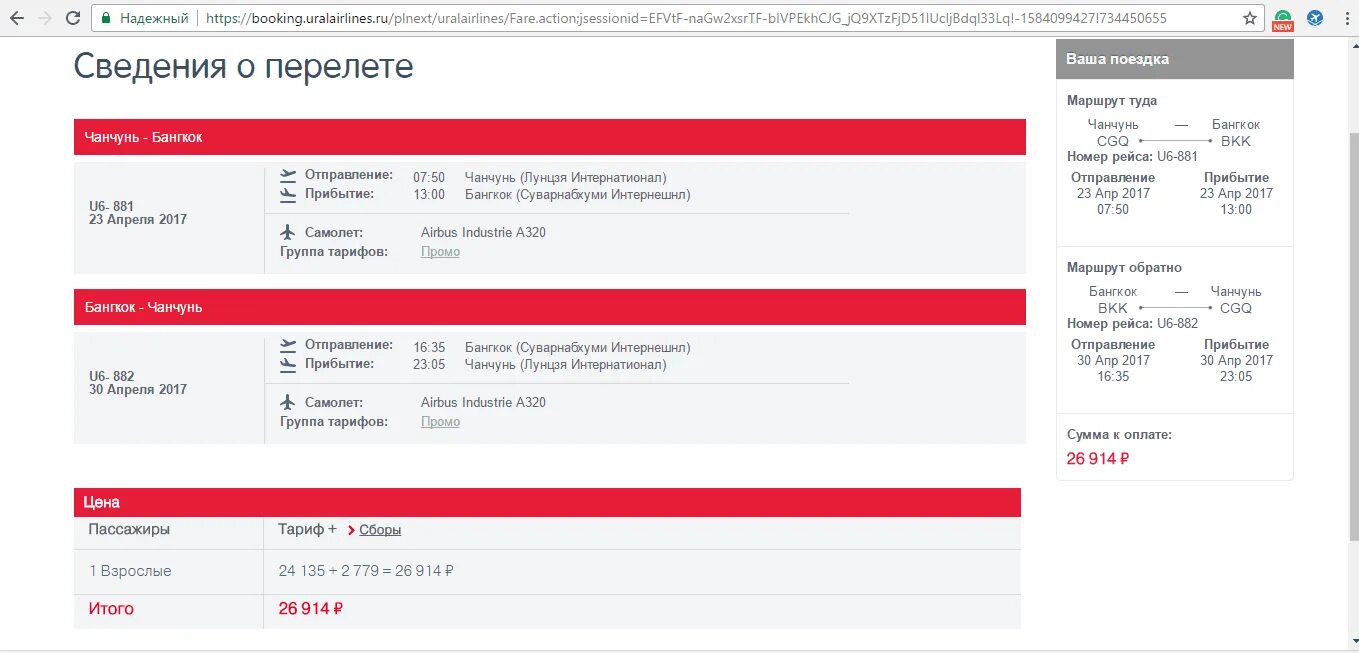Click Номер рейса: U6-881 in the sidebar
Viewport: 1359px width, 653px height.
coord(1132,157)
